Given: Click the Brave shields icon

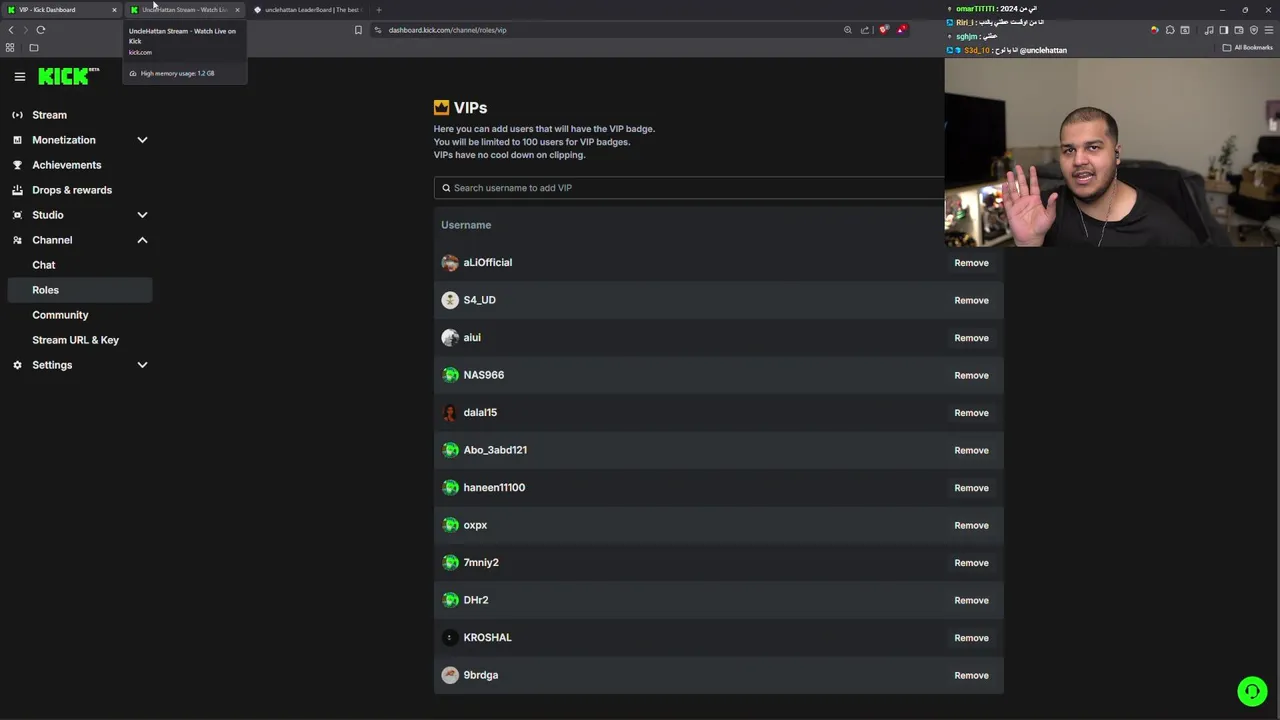Looking at the screenshot, I should [x=883, y=30].
